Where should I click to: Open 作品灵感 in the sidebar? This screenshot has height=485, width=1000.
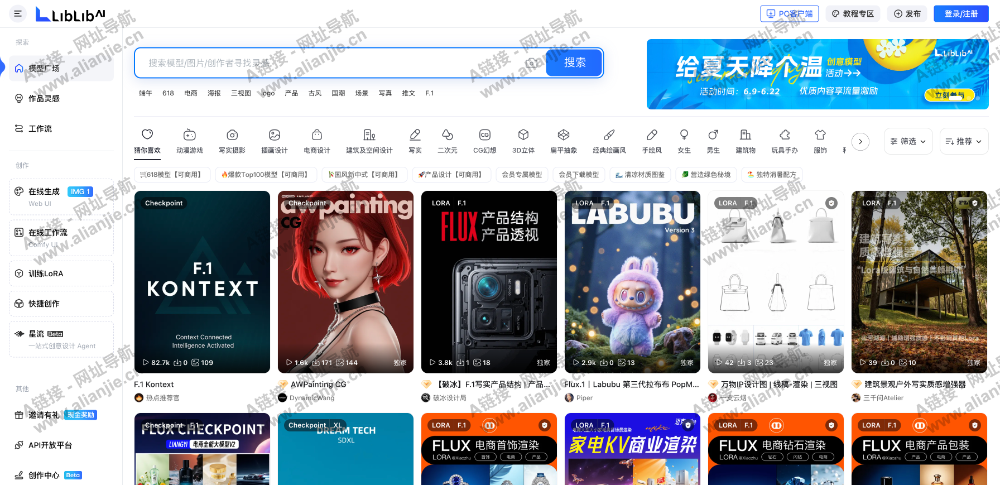[62, 98]
